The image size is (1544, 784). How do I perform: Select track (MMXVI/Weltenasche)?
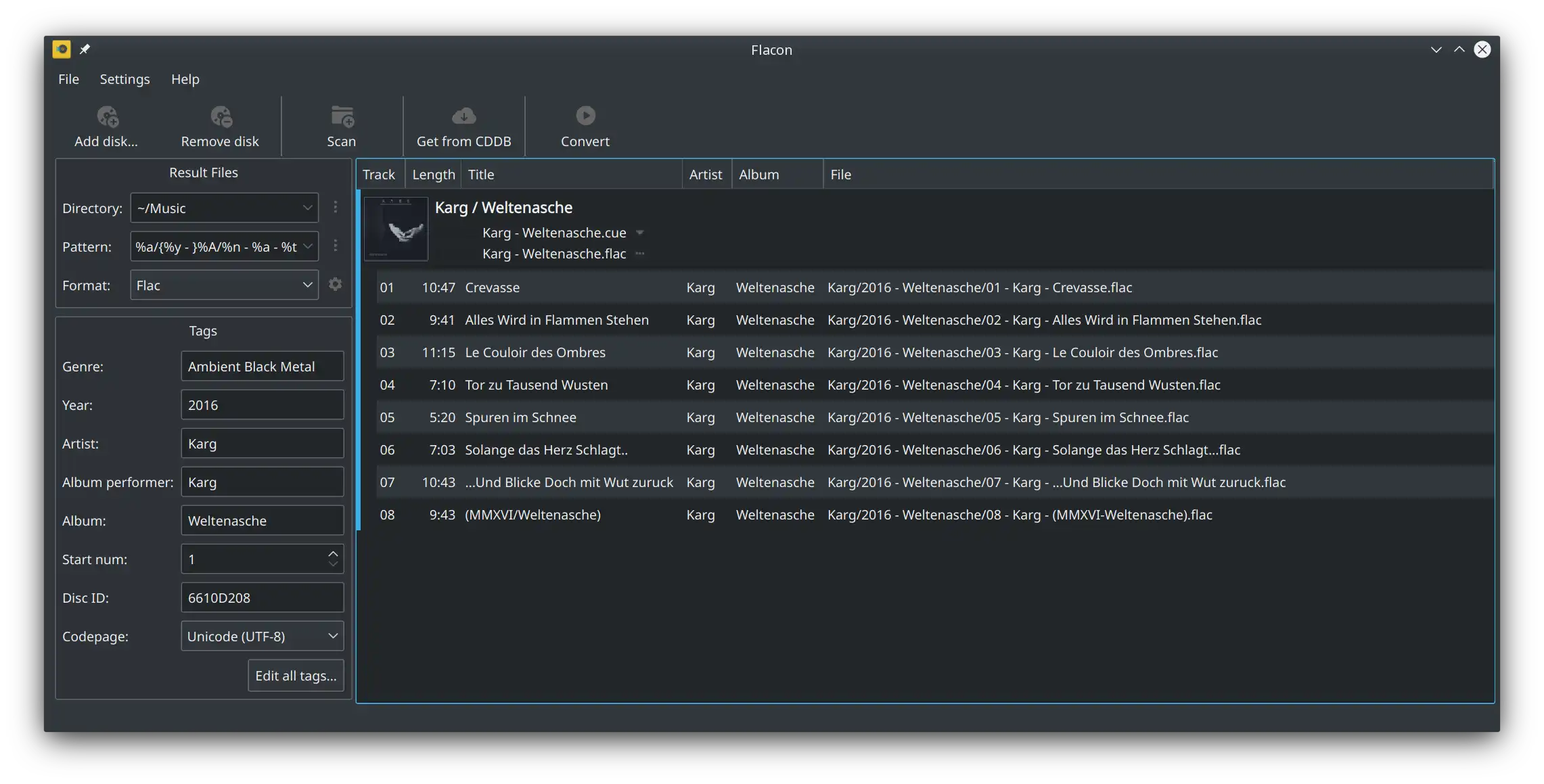tap(935, 515)
